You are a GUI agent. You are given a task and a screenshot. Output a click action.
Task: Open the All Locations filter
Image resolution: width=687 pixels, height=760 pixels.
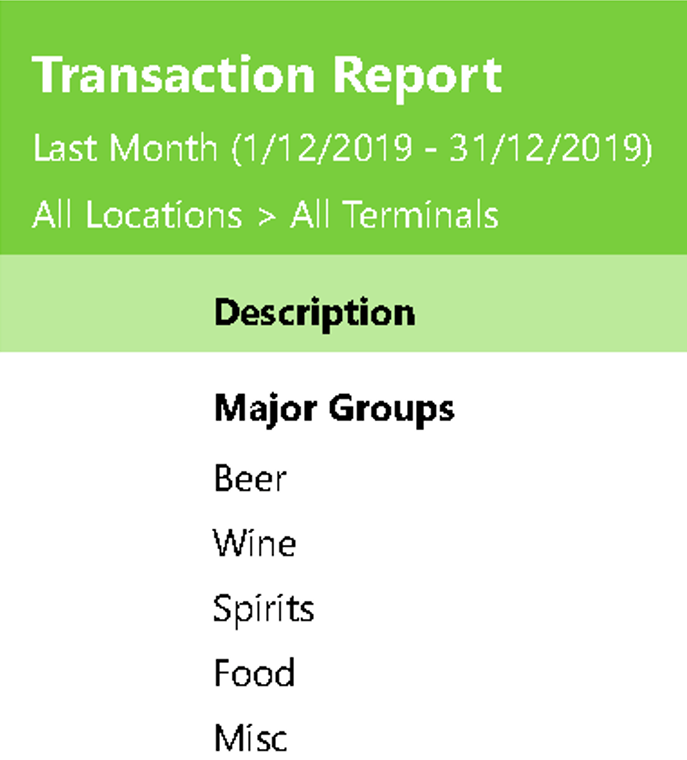click(137, 214)
